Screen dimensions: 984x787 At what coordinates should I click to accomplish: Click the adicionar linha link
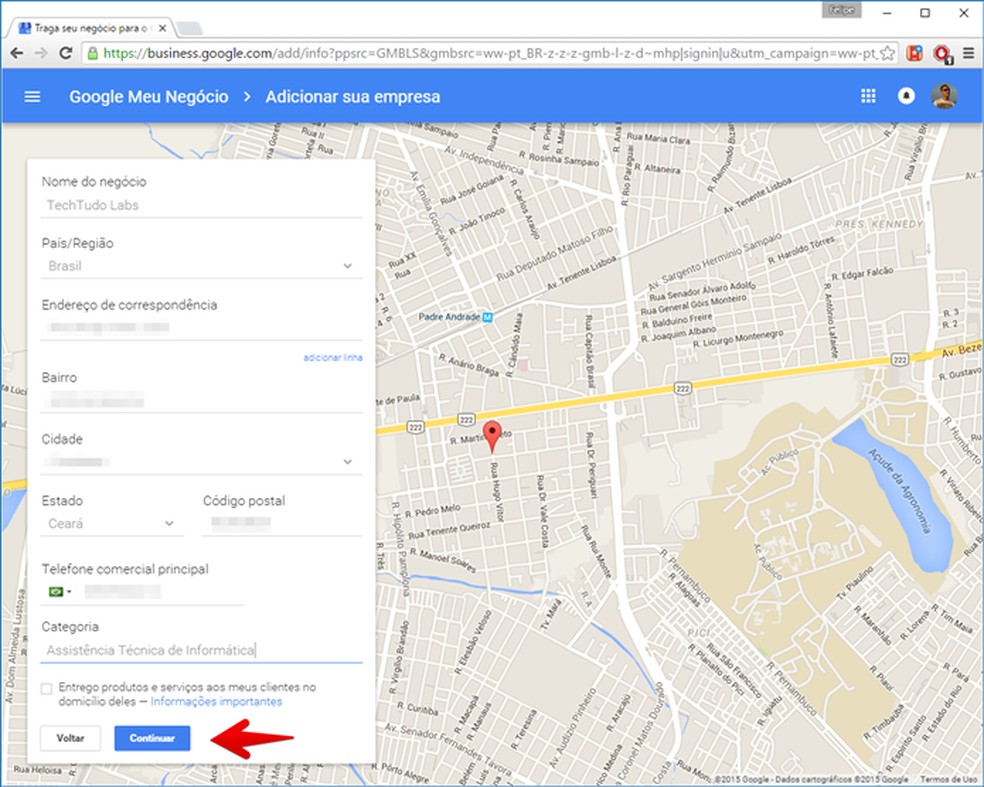point(333,358)
